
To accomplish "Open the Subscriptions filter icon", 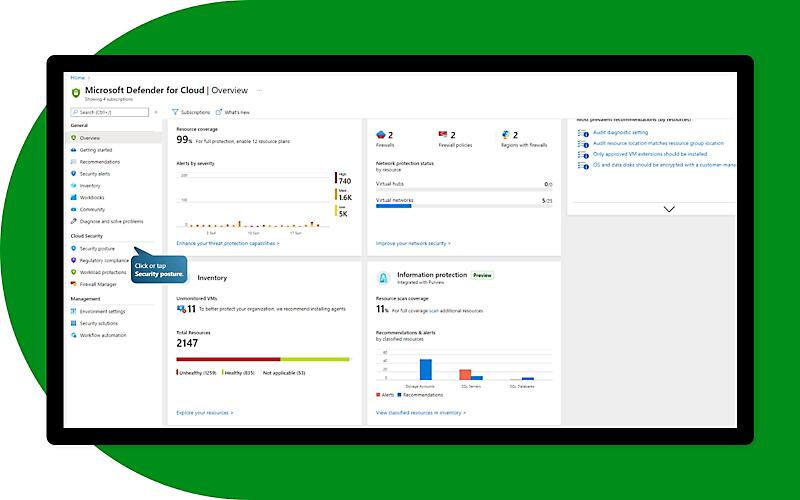I will (176, 113).
